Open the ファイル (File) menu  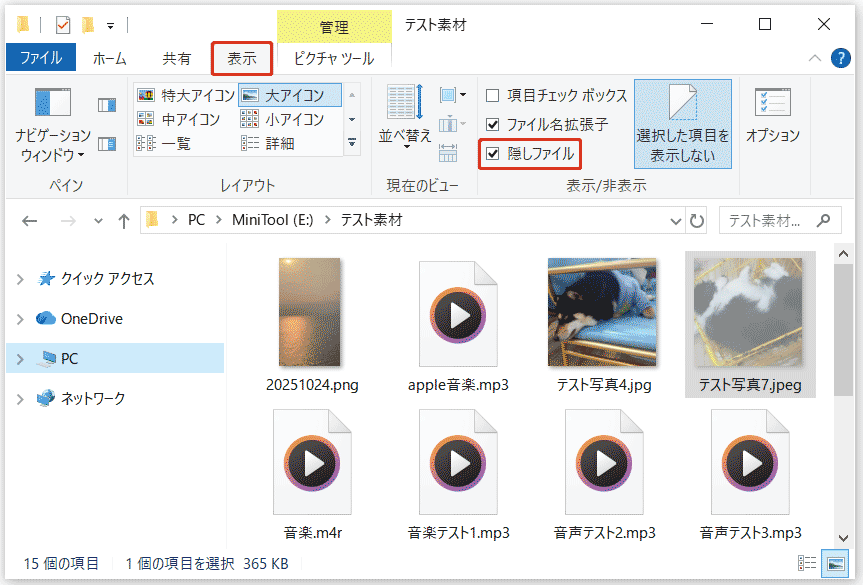point(40,58)
